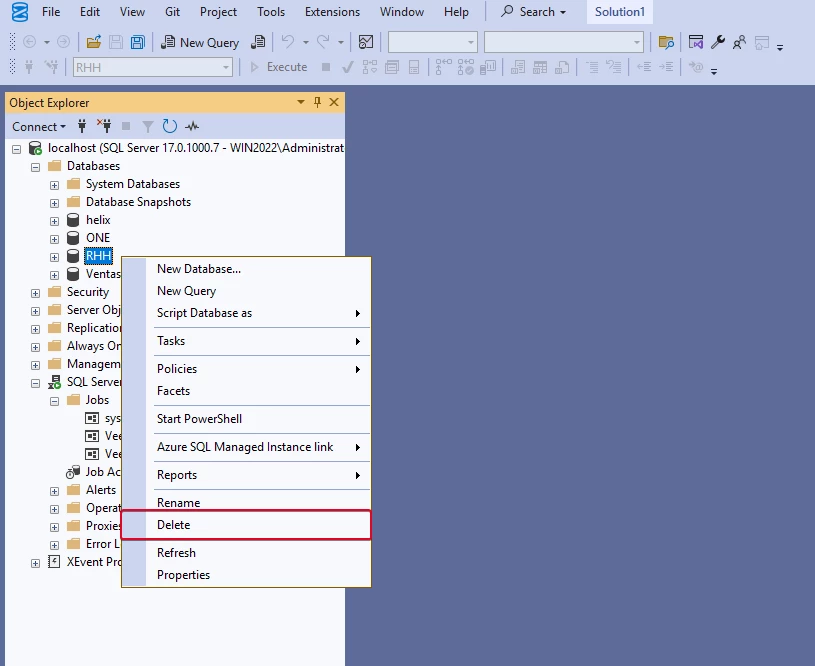Open the Tools menu
The width and height of the screenshot is (815, 666).
click(x=271, y=11)
